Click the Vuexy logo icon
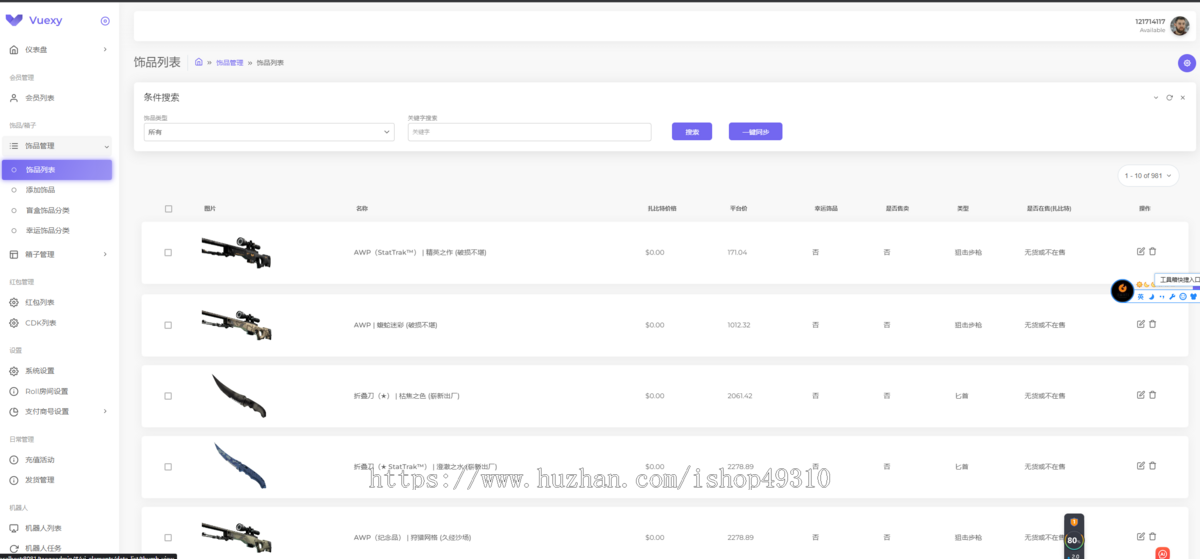 pos(14,20)
